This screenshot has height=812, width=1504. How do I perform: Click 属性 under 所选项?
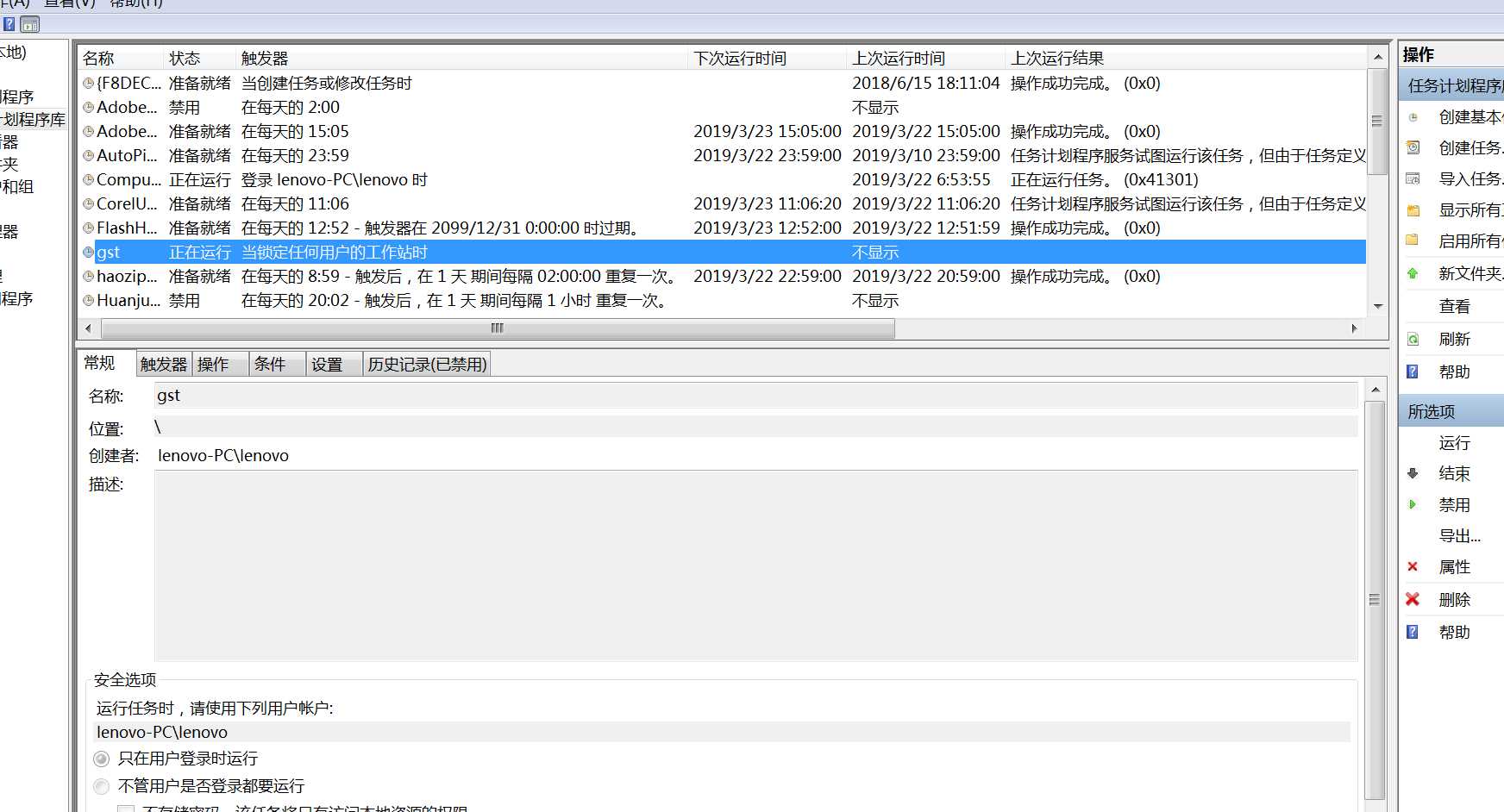tap(1454, 567)
